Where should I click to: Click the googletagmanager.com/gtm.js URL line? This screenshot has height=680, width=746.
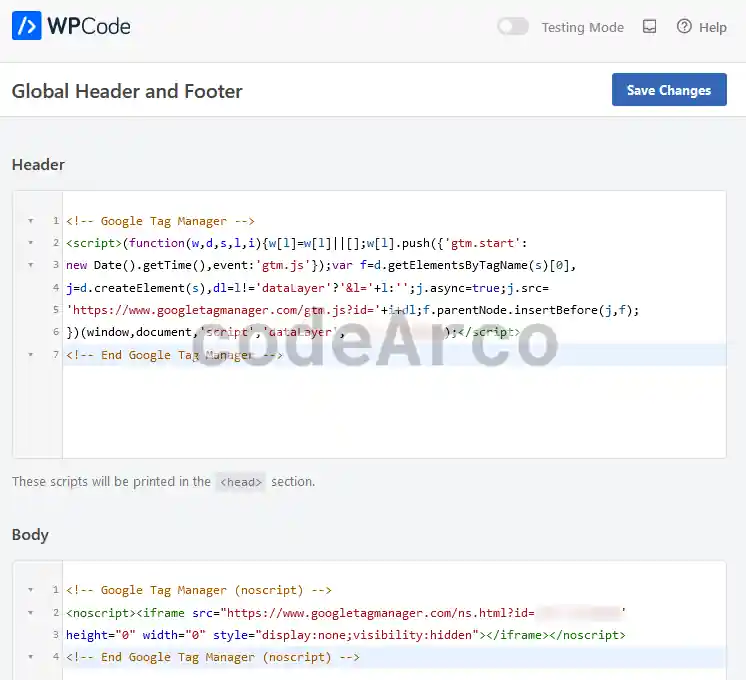[353, 310]
